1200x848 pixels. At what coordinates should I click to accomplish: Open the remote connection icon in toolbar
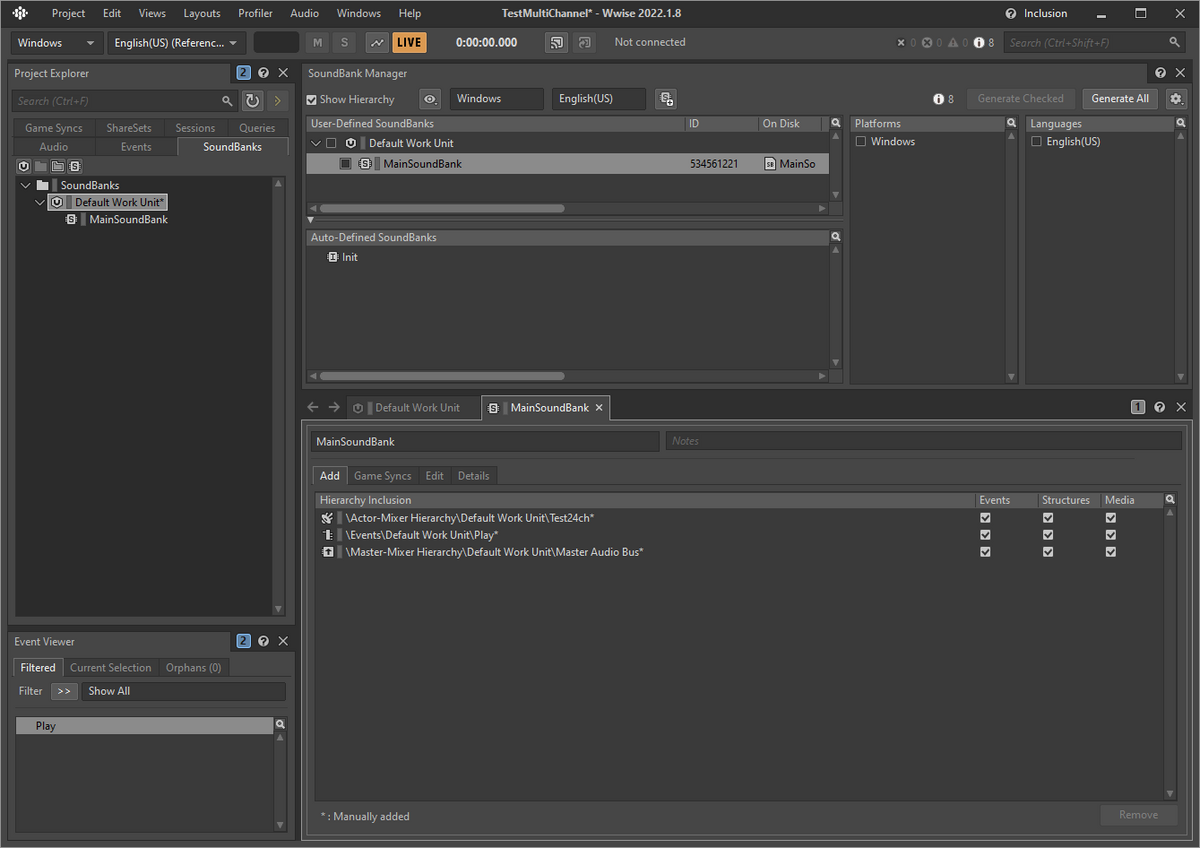(x=557, y=43)
